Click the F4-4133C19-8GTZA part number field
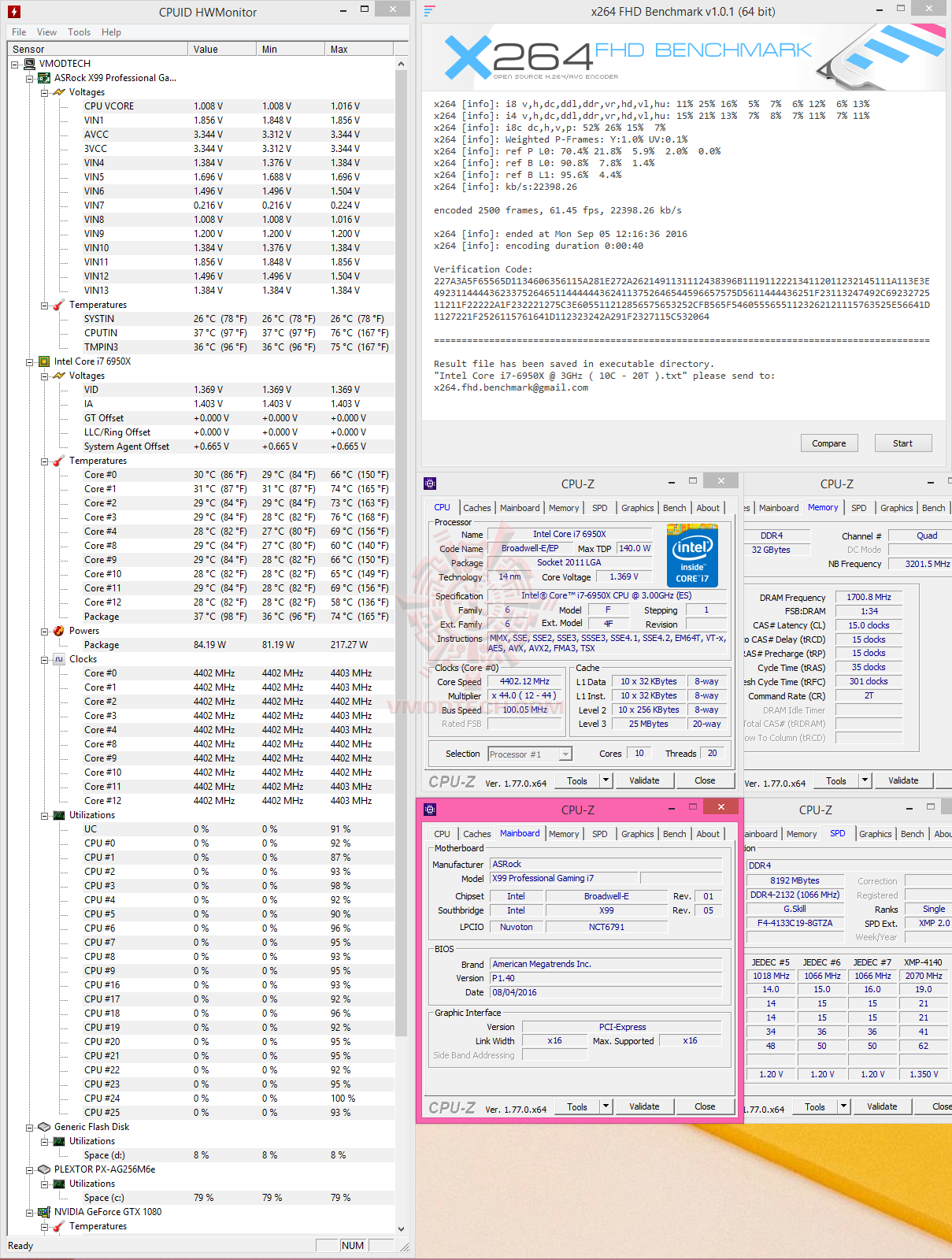The width and height of the screenshot is (952, 1260). coord(795,923)
